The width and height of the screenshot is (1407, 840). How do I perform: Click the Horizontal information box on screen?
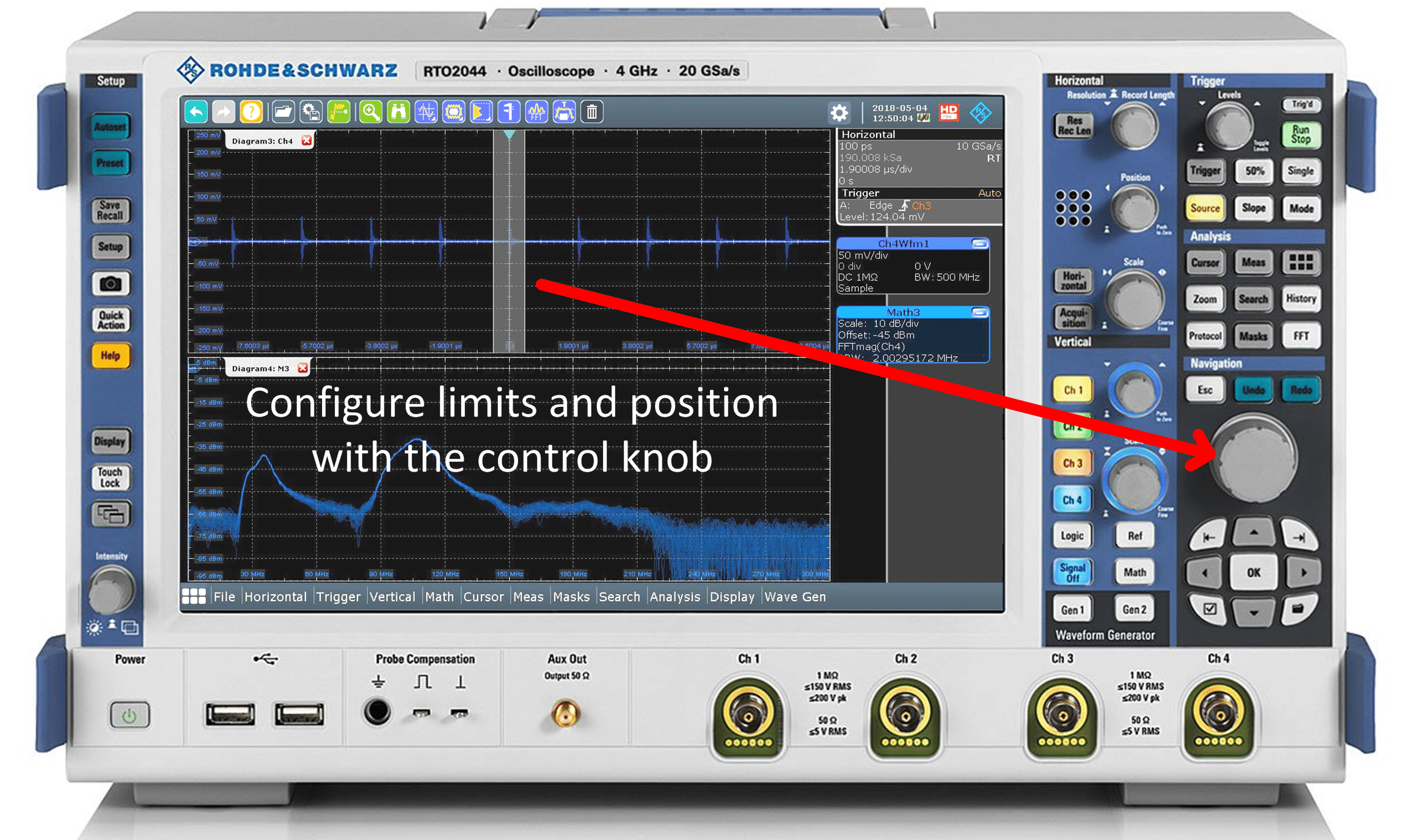pos(919,158)
